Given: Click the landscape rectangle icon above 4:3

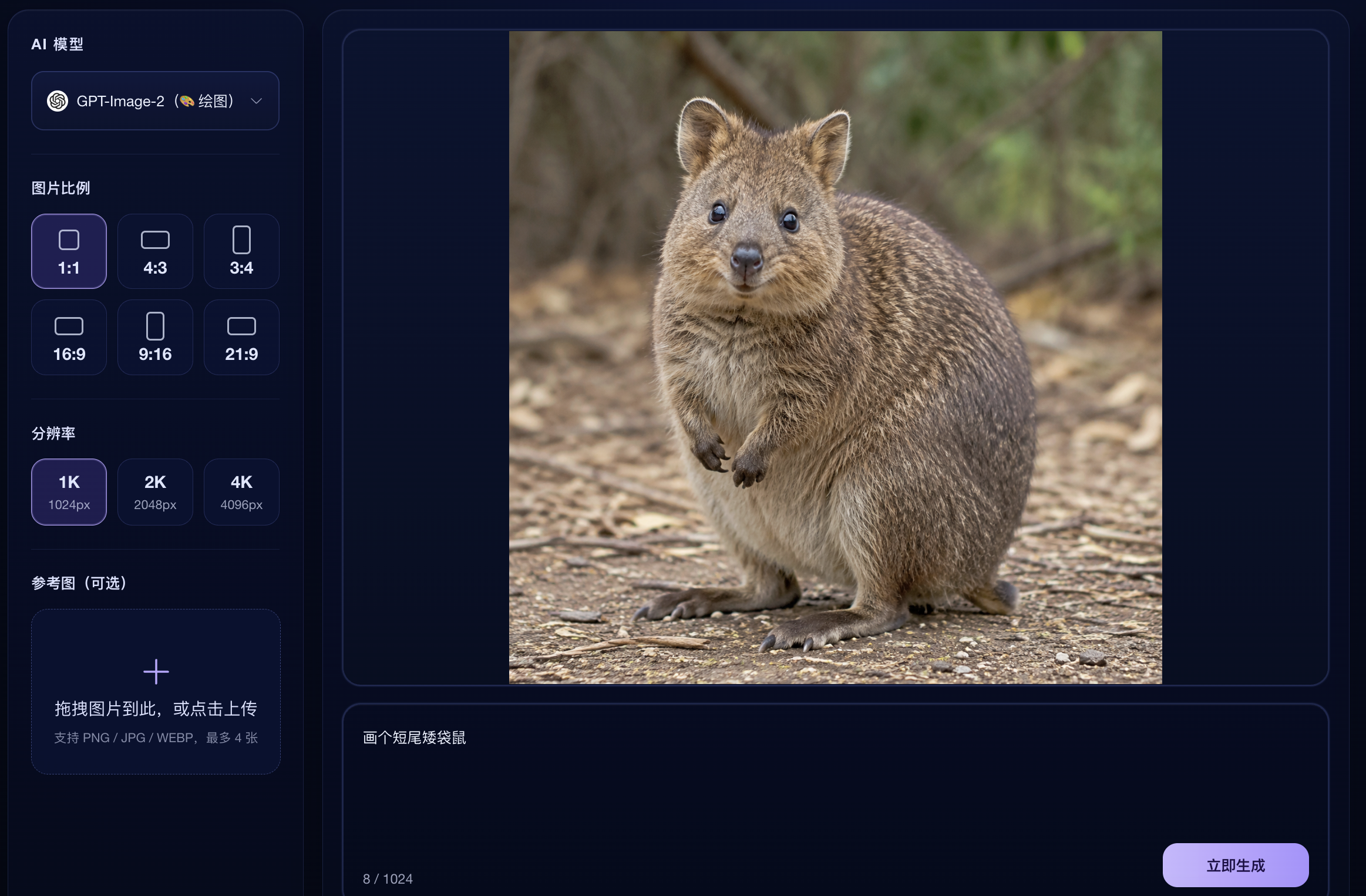Looking at the screenshot, I should coord(155,240).
